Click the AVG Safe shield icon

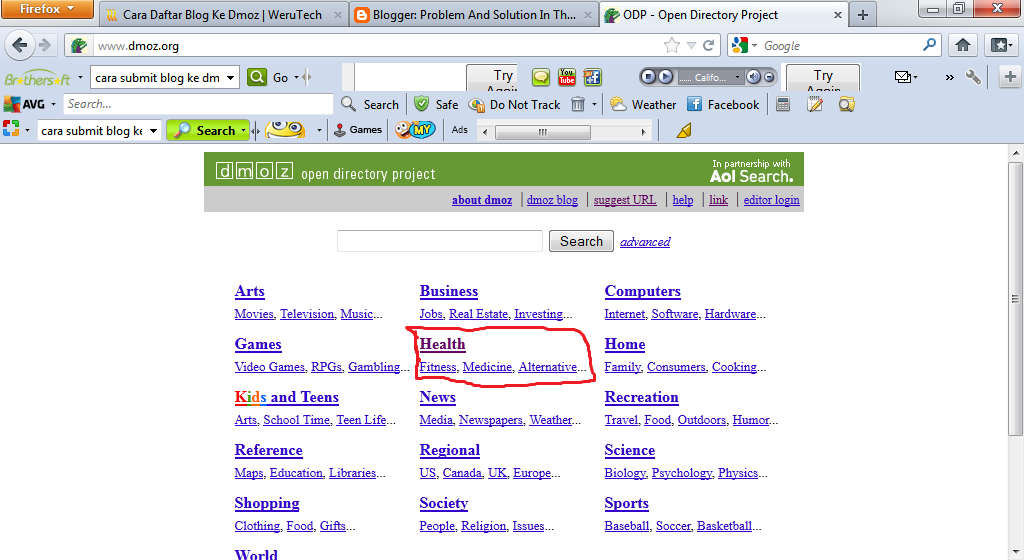coord(422,104)
